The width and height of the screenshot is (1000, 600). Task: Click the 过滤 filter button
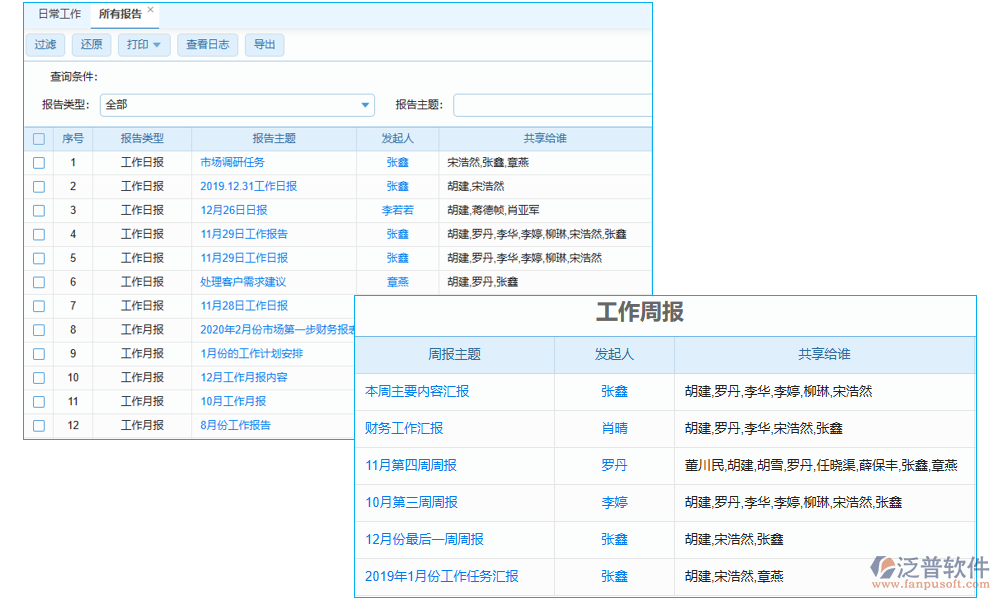[x=45, y=44]
